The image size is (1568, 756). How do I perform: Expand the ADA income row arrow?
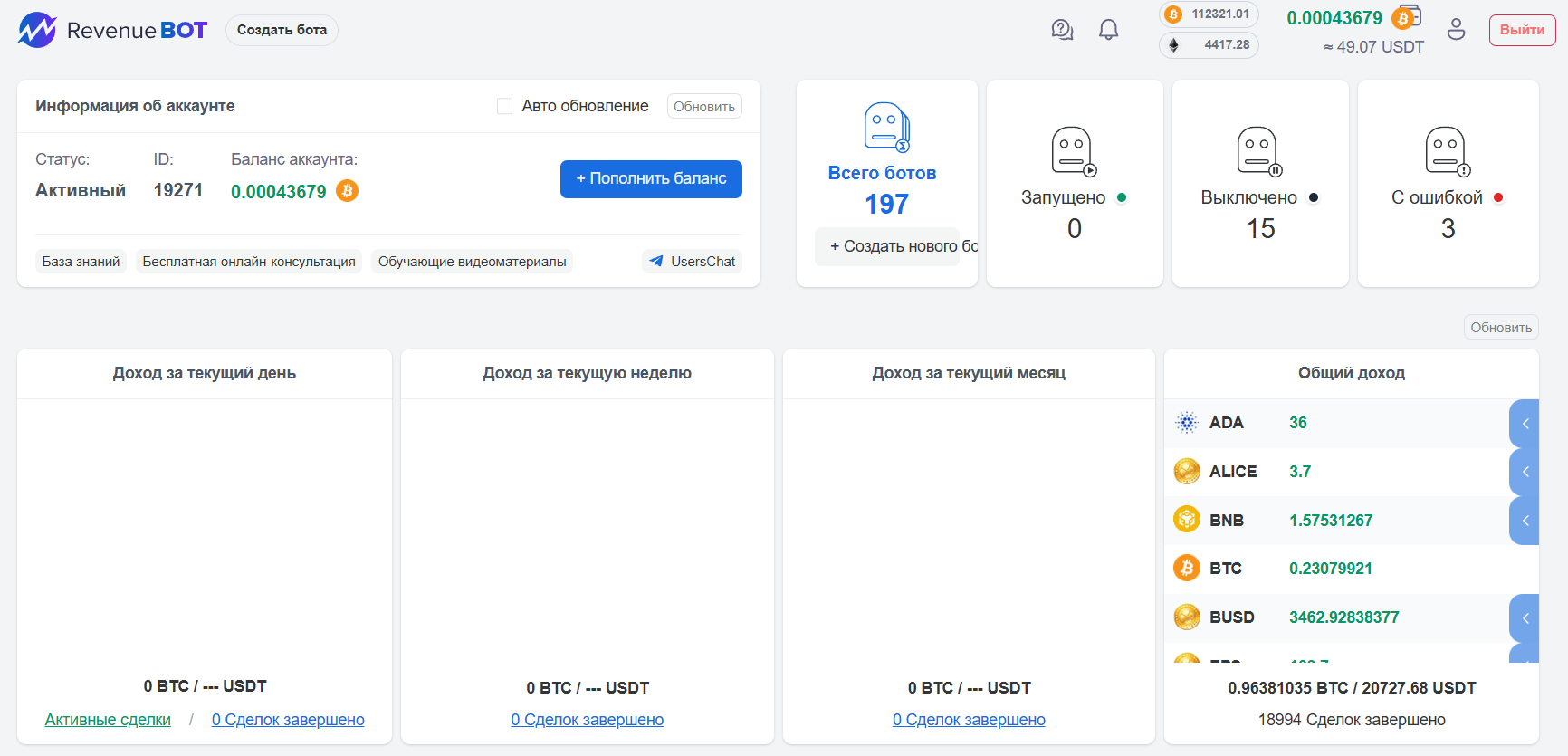[1525, 424]
